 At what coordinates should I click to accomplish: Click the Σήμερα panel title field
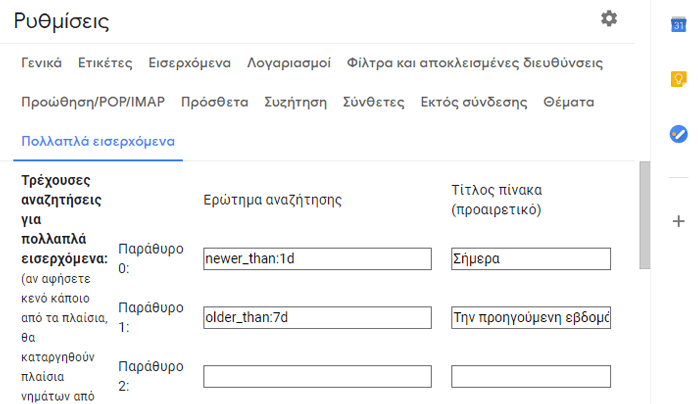[x=530, y=259]
